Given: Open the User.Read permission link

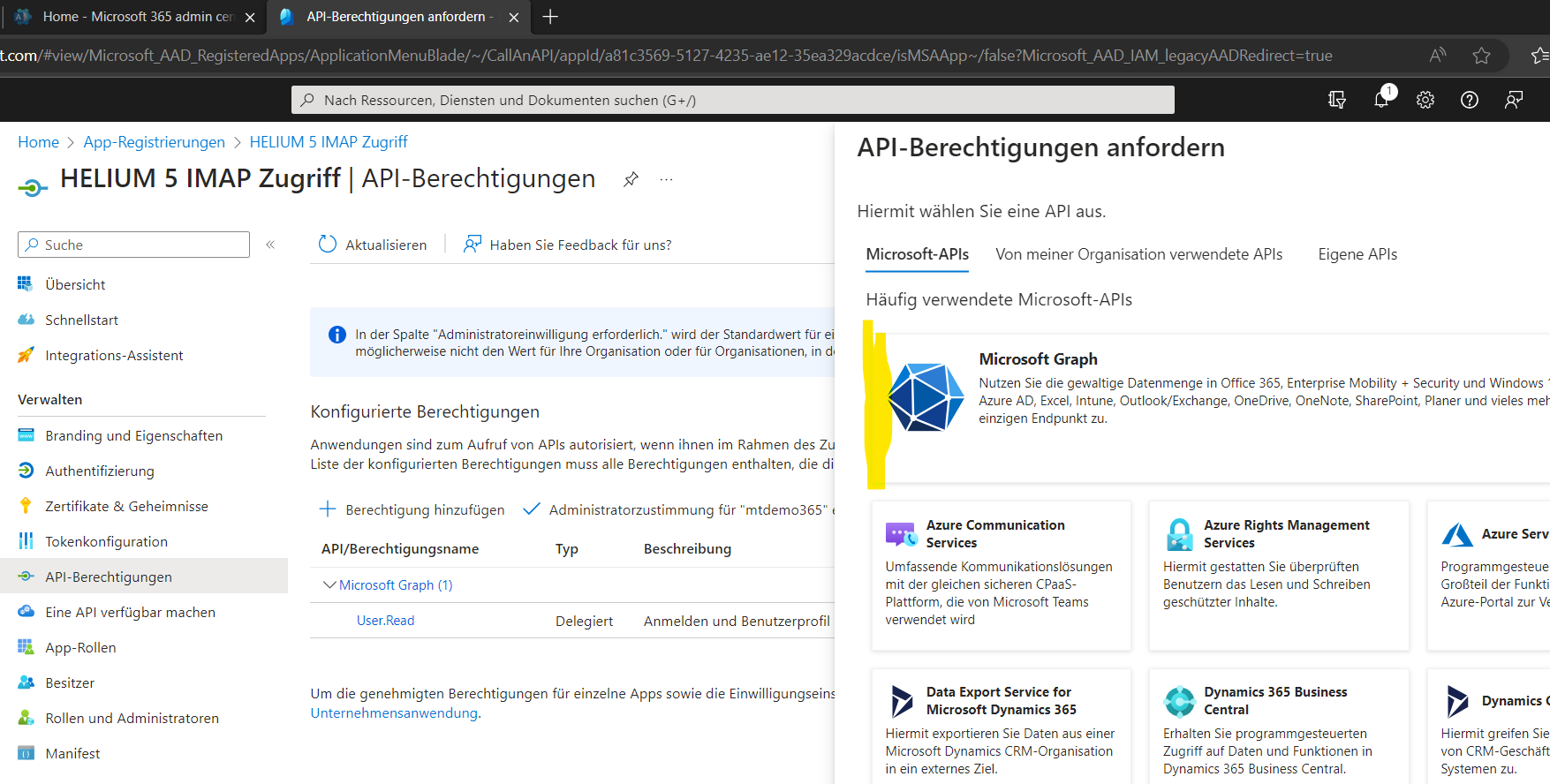Looking at the screenshot, I should 385,621.
